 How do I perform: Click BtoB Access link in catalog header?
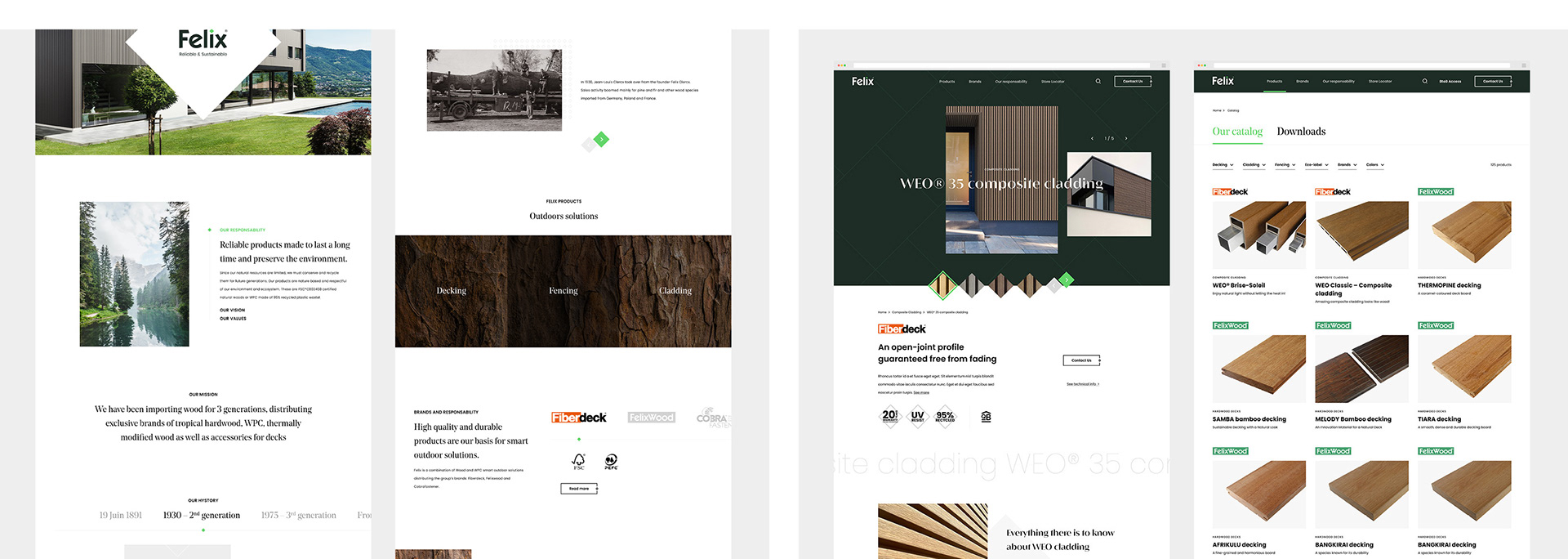[x=1450, y=82]
